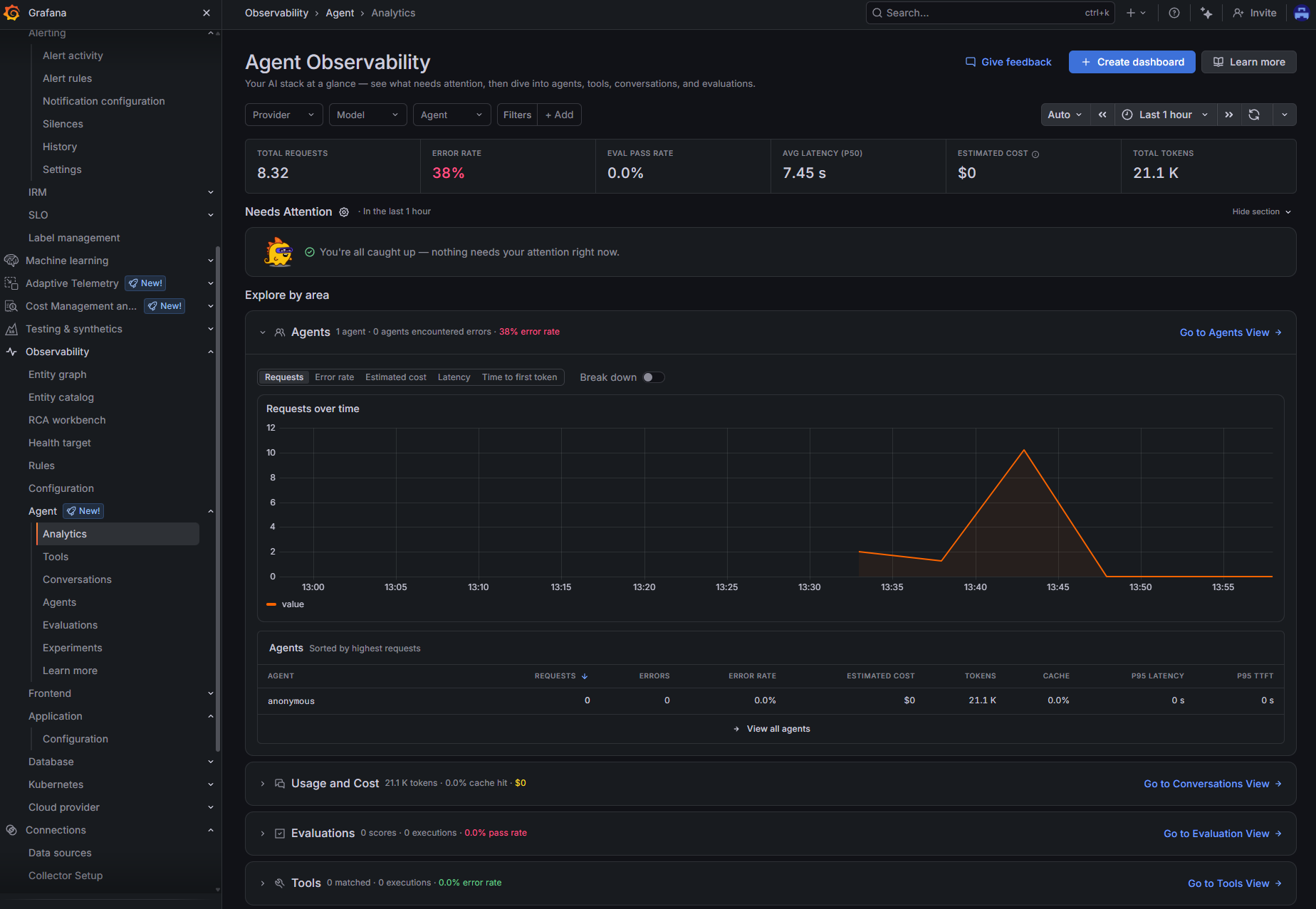Open the Model filter dropdown
The width and height of the screenshot is (1316, 909).
367,115
